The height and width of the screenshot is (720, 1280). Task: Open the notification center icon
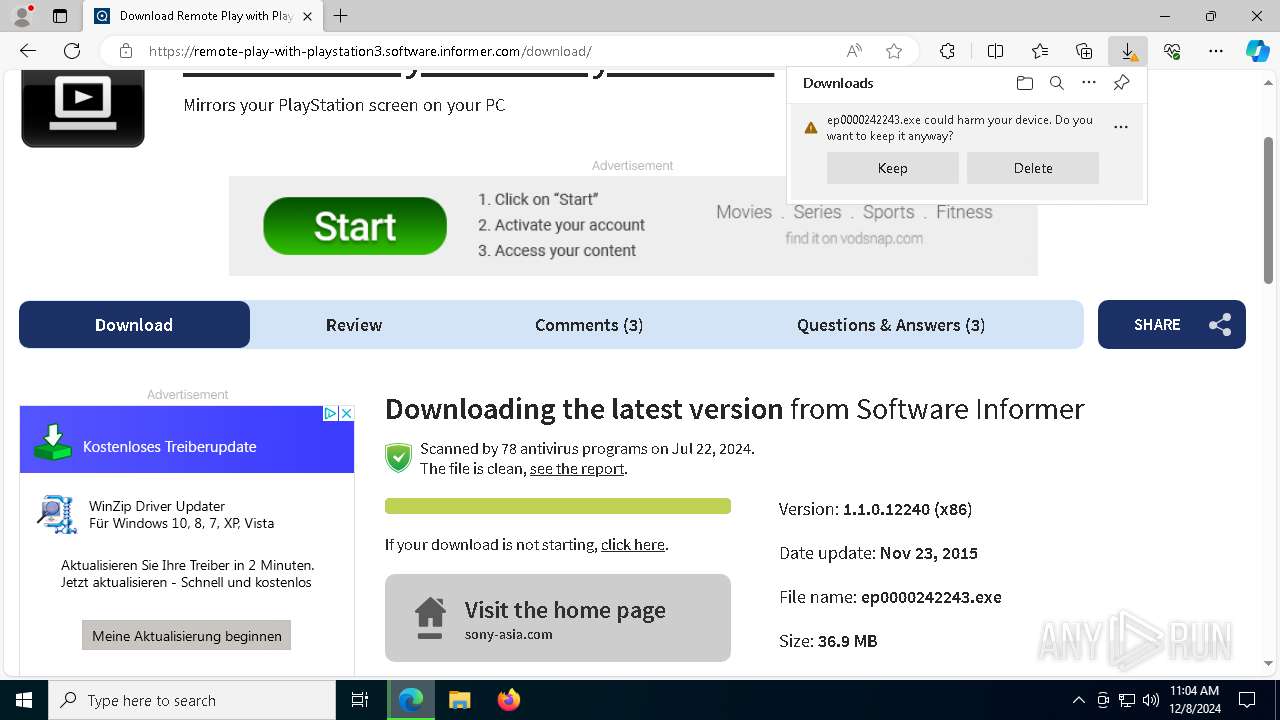click(x=1247, y=700)
